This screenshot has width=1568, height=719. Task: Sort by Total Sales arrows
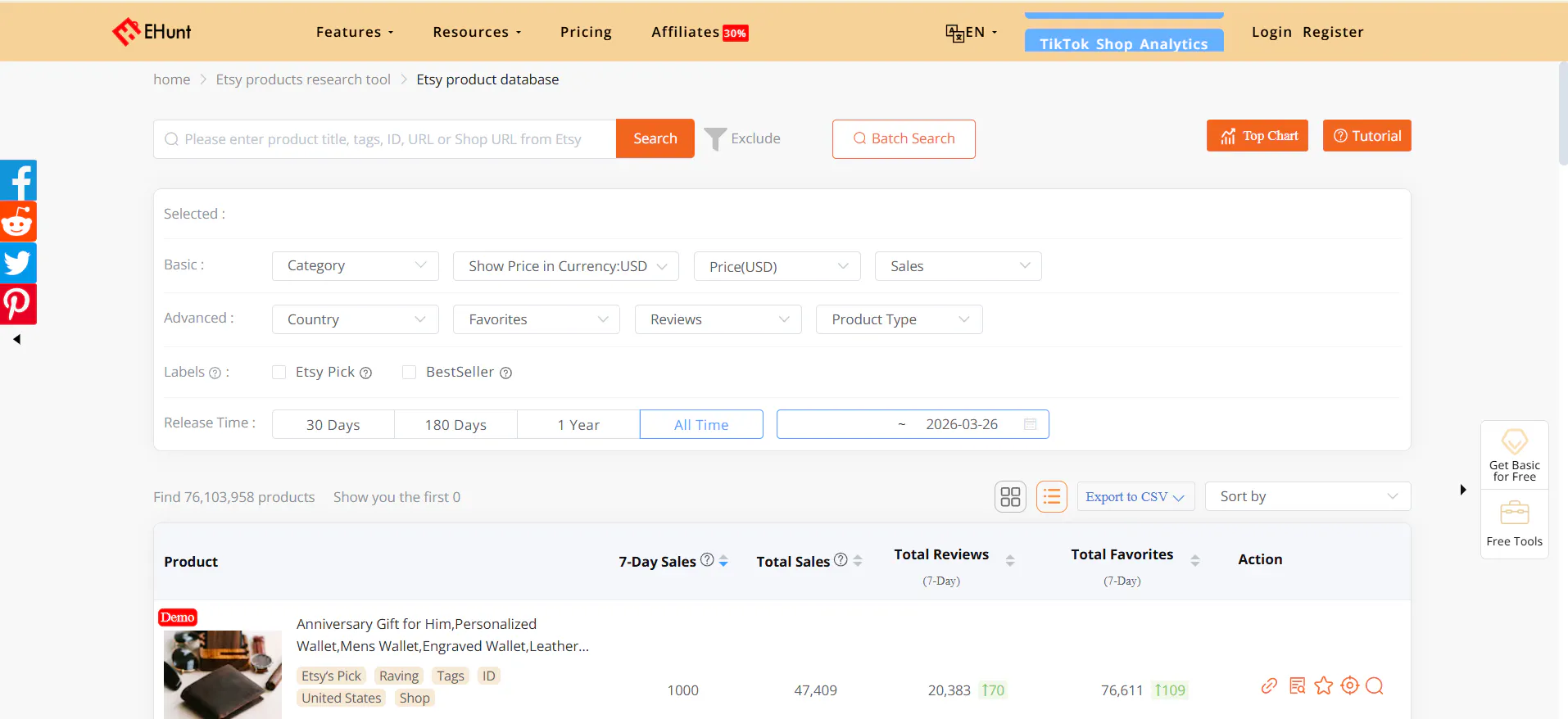858,561
